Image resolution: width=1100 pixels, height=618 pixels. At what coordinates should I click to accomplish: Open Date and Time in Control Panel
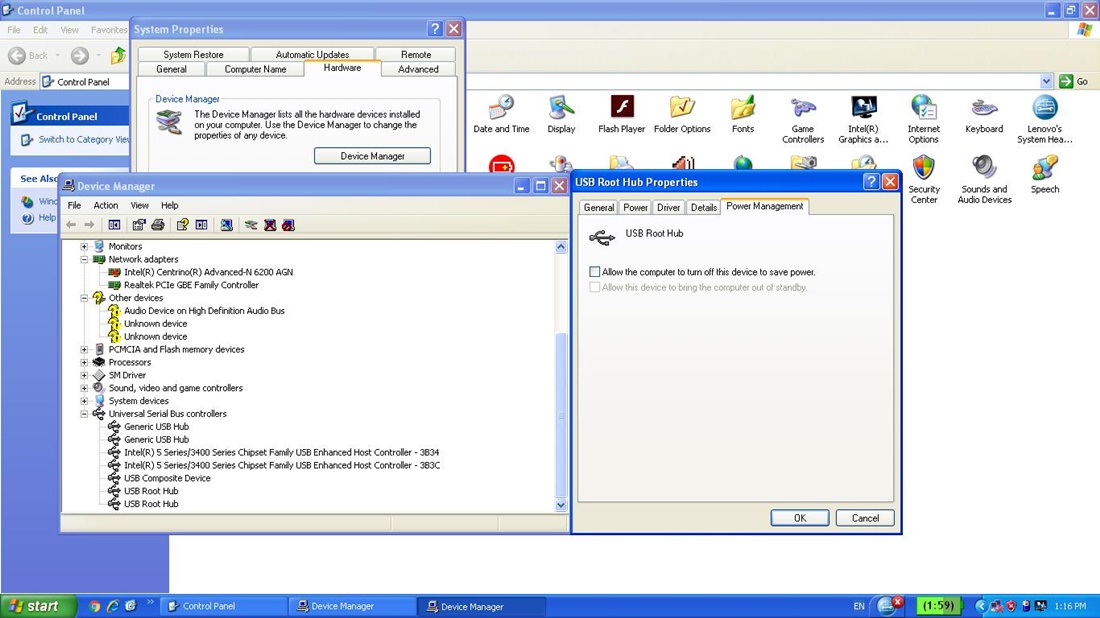[501, 114]
